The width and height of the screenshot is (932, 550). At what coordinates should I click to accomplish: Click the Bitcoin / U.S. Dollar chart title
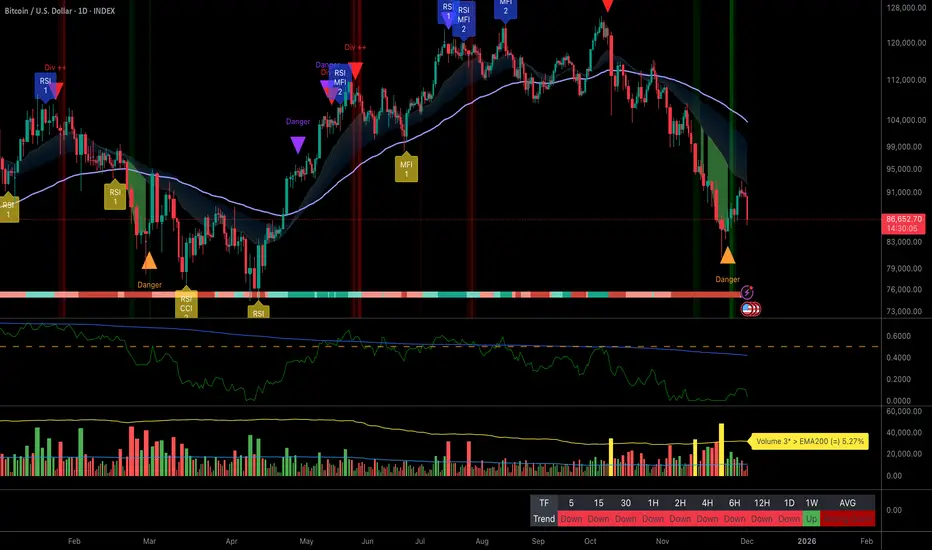tap(59, 11)
